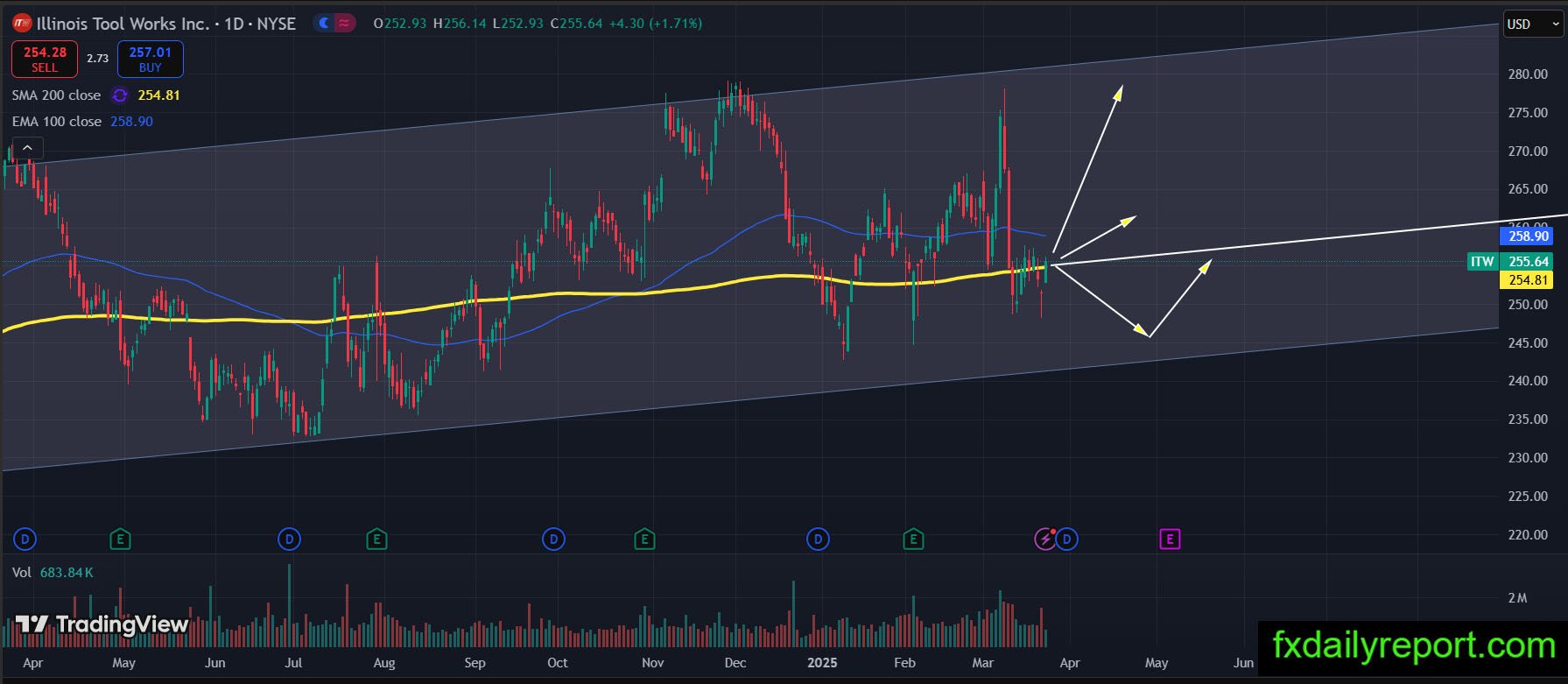This screenshot has height=684, width=1568.
Task: Click the 280.00 price axis label
Action: 1528,74
